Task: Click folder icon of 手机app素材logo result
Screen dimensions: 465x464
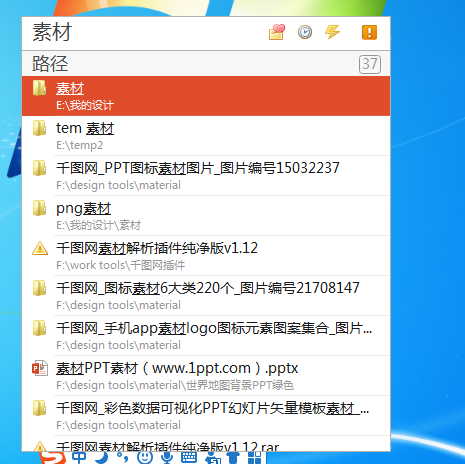Action: coord(39,328)
